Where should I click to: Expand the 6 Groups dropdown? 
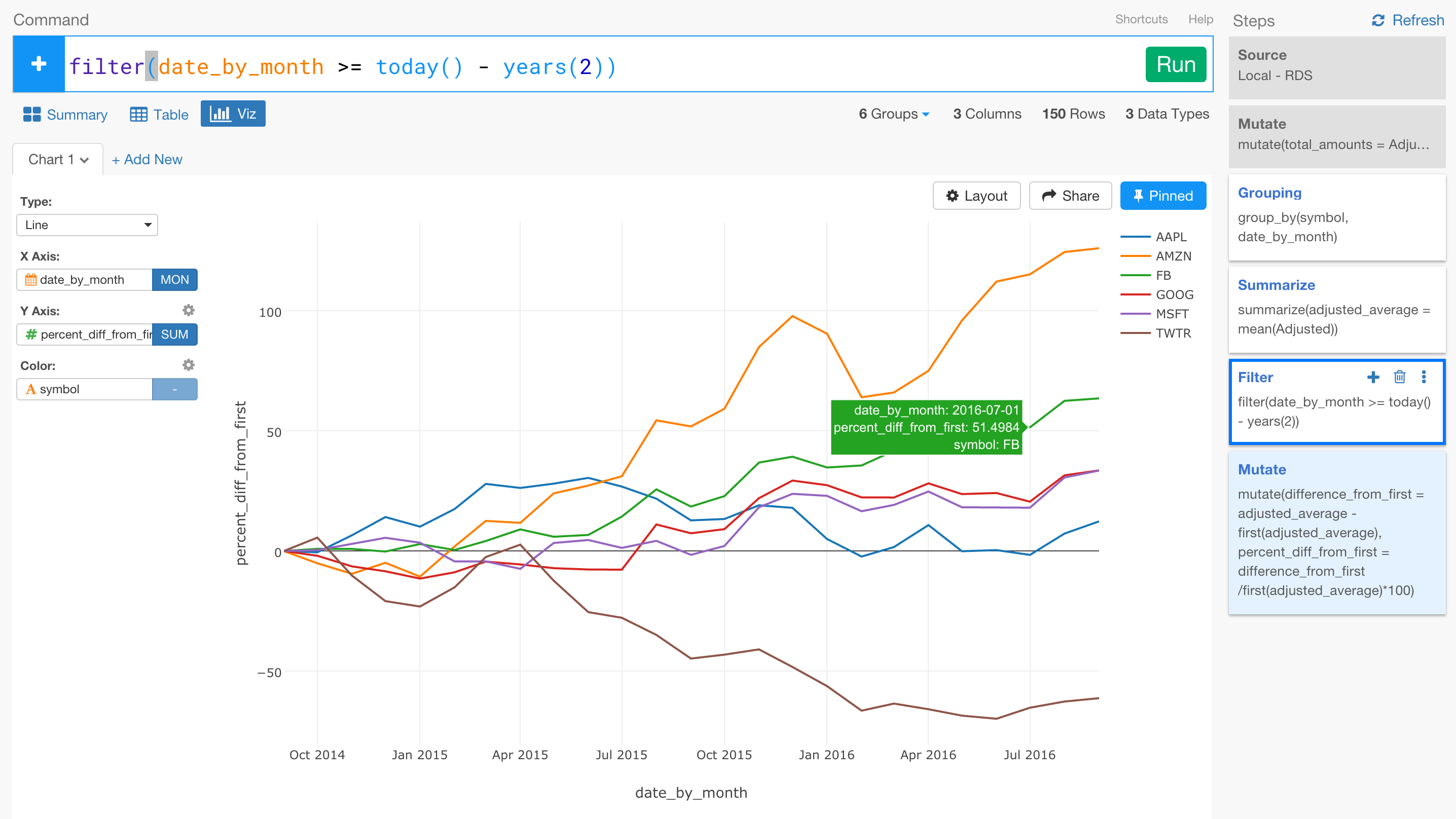tap(893, 114)
